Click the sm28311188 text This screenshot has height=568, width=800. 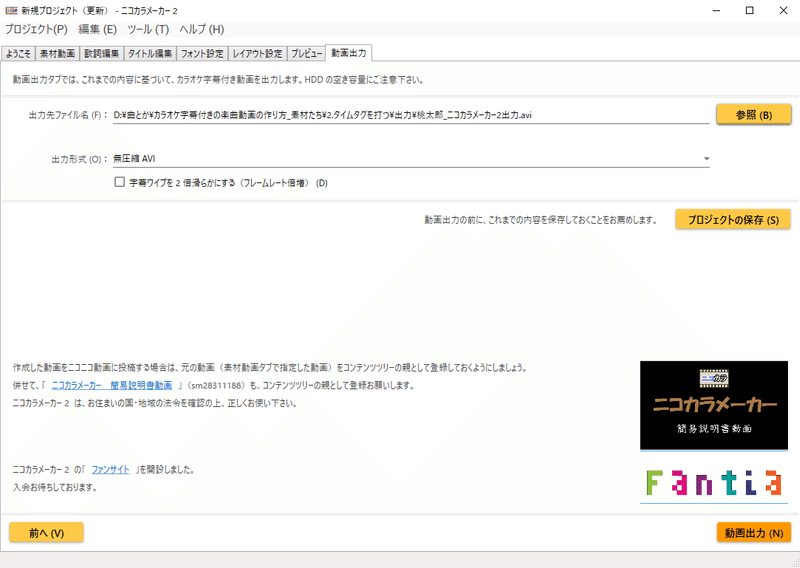pyautogui.click(x=215, y=385)
